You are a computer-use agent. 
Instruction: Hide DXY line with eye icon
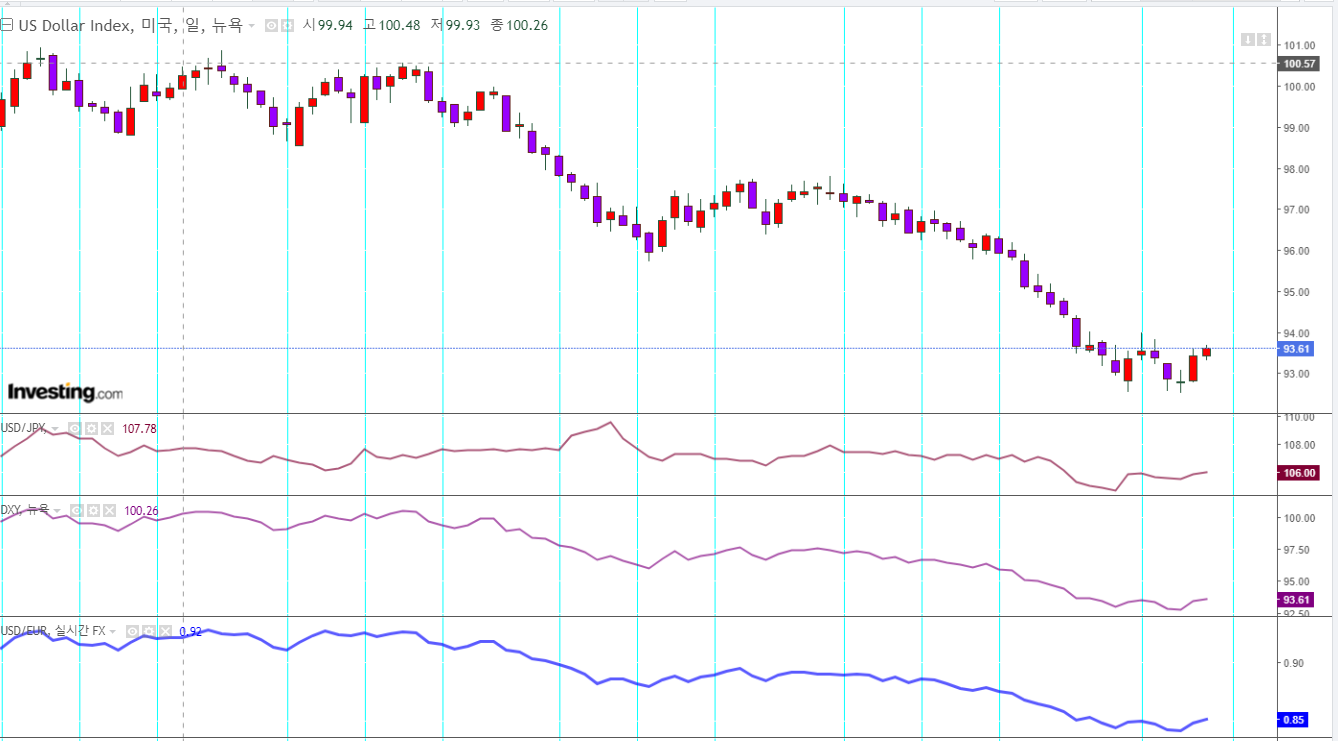[x=77, y=511]
